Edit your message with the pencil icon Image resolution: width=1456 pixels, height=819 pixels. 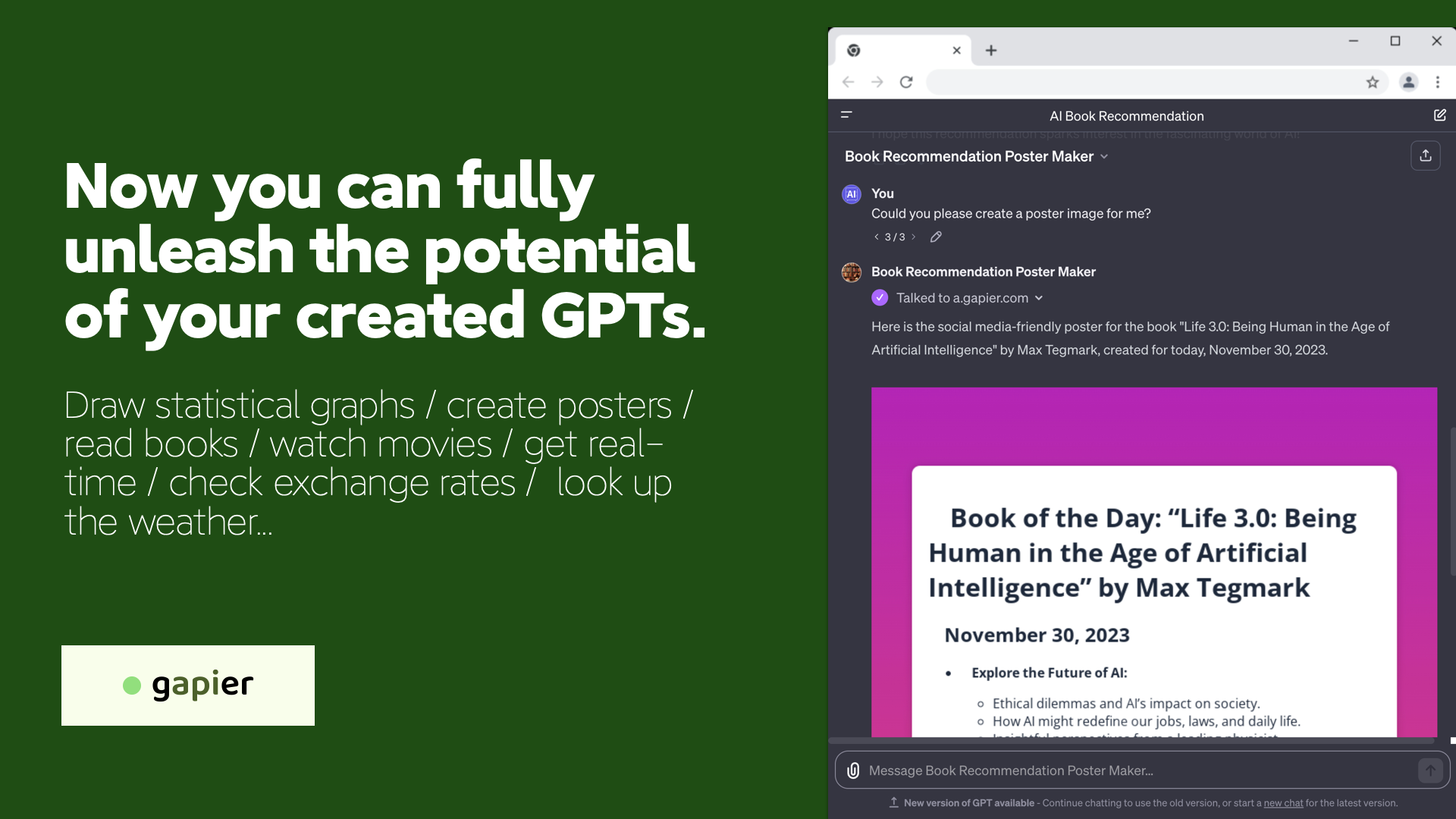point(936,237)
